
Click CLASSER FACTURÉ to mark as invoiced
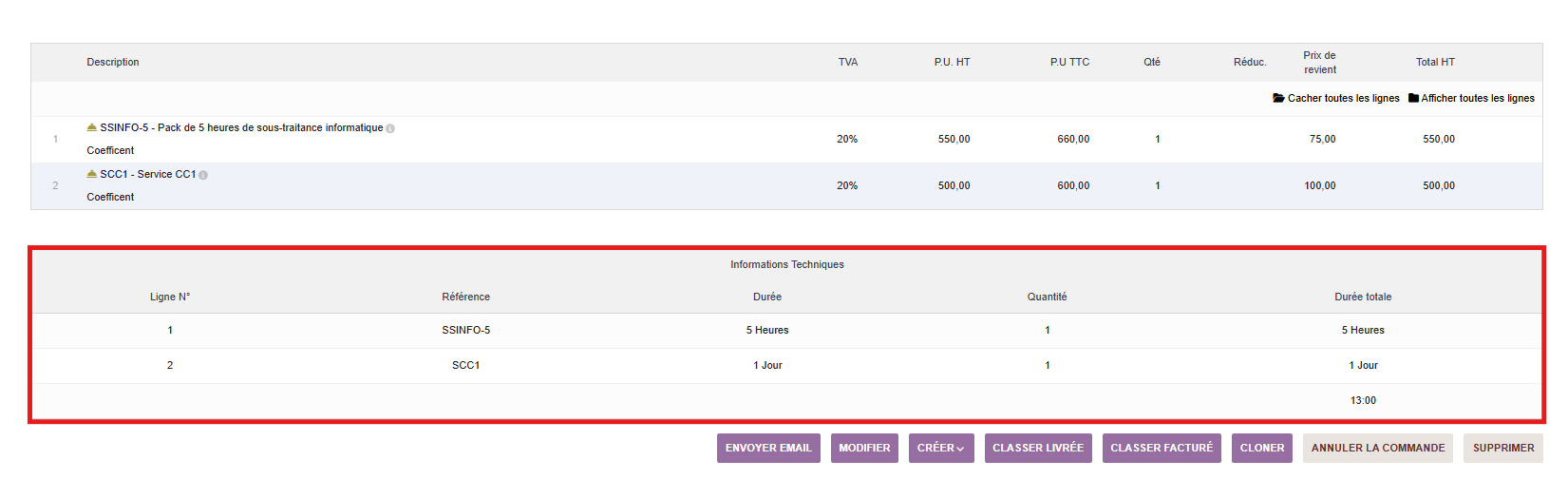point(1161,448)
